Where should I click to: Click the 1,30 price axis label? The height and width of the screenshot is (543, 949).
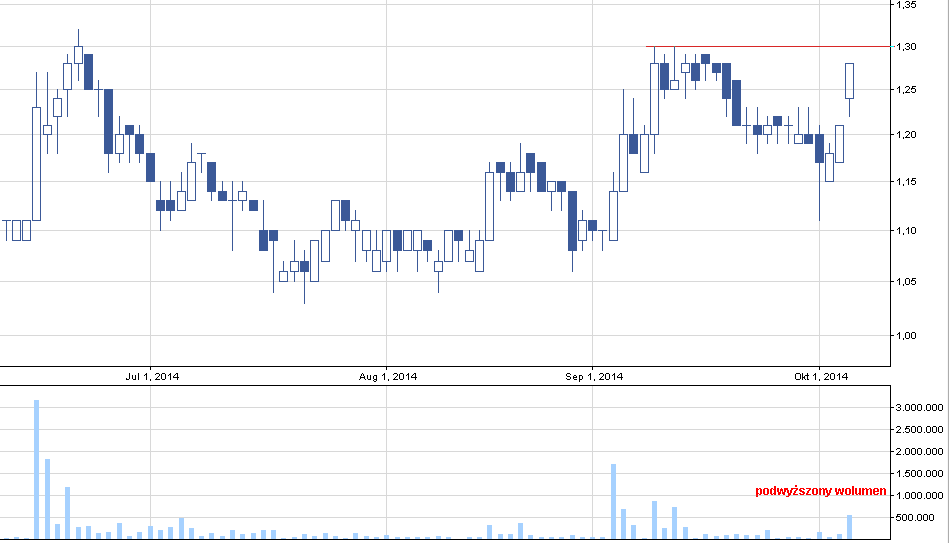[x=905, y=47]
